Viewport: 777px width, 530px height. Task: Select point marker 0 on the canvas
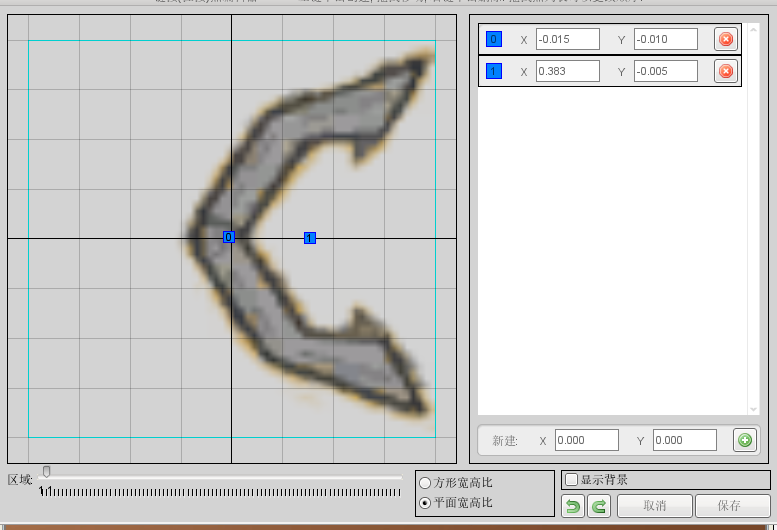[228, 237]
